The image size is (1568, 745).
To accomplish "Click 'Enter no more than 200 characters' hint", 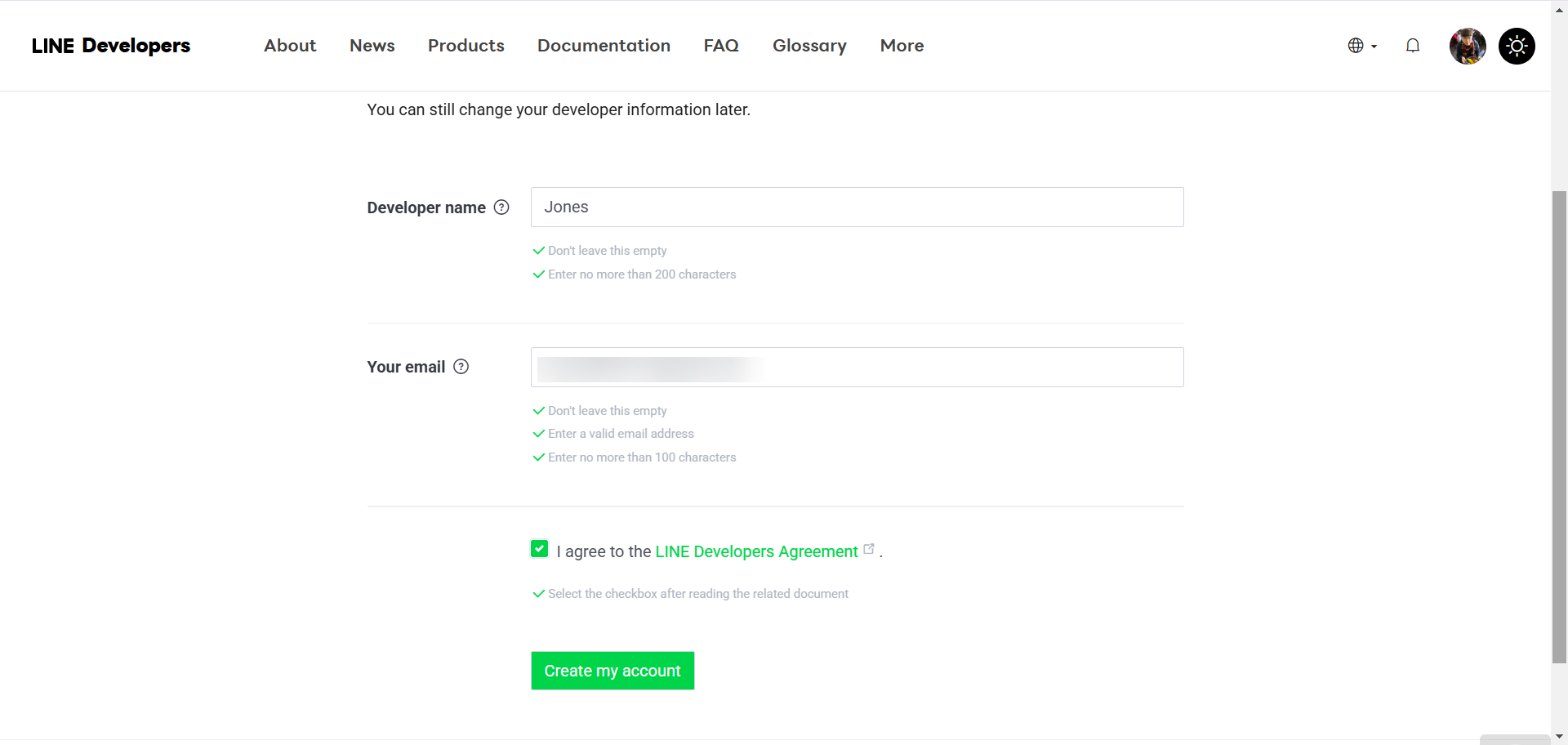I will [642, 274].
